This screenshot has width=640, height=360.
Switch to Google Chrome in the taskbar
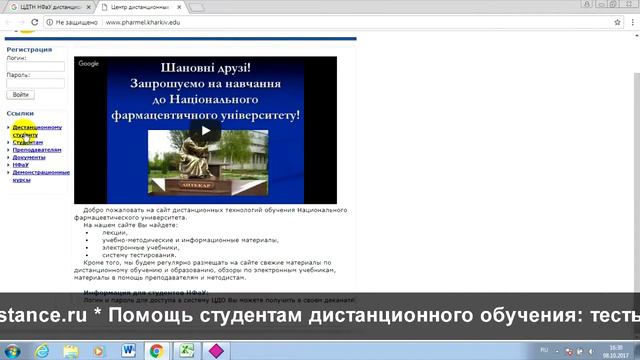[156, 351]
